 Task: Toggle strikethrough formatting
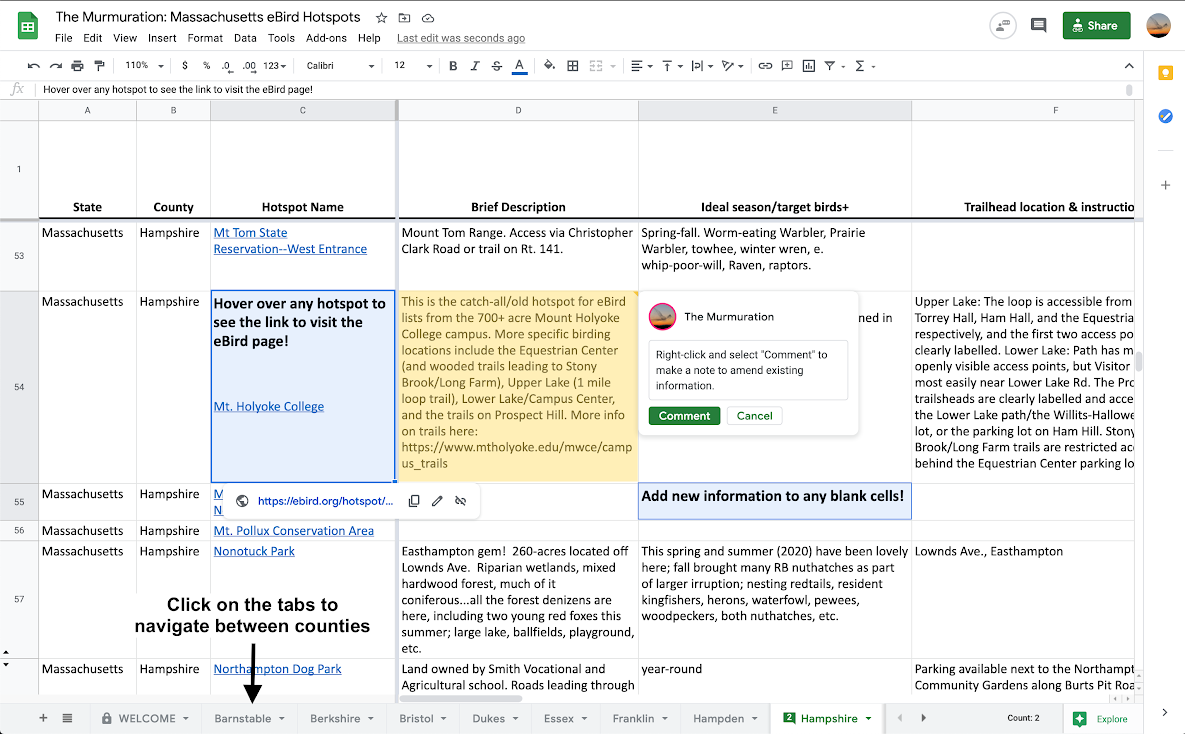click(497, 66)
